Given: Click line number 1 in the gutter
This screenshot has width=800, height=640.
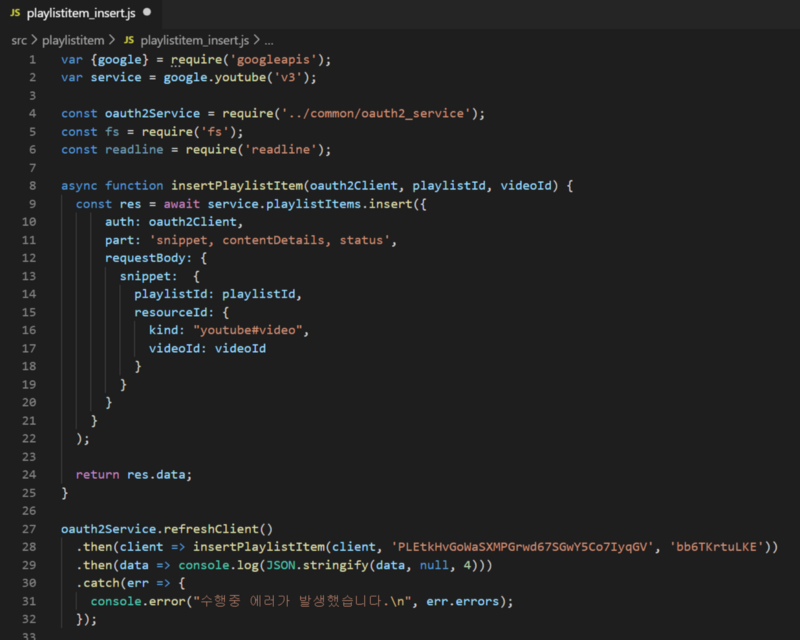Looking at the screenshot, I should coord(33,60).
